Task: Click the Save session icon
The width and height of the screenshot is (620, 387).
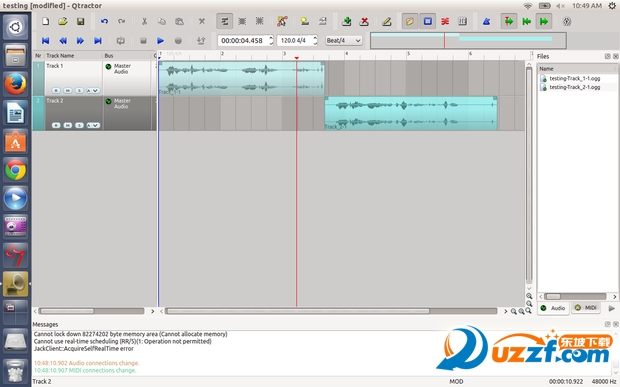Action: 81,21
